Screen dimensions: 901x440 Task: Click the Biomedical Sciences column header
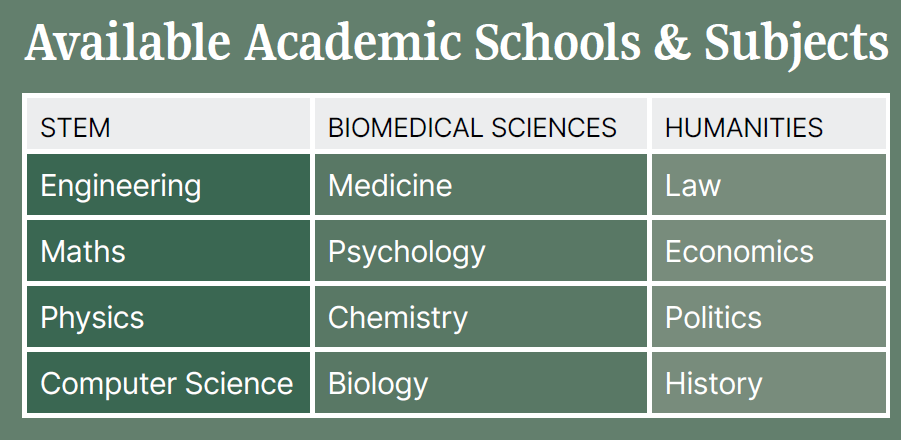481,123
